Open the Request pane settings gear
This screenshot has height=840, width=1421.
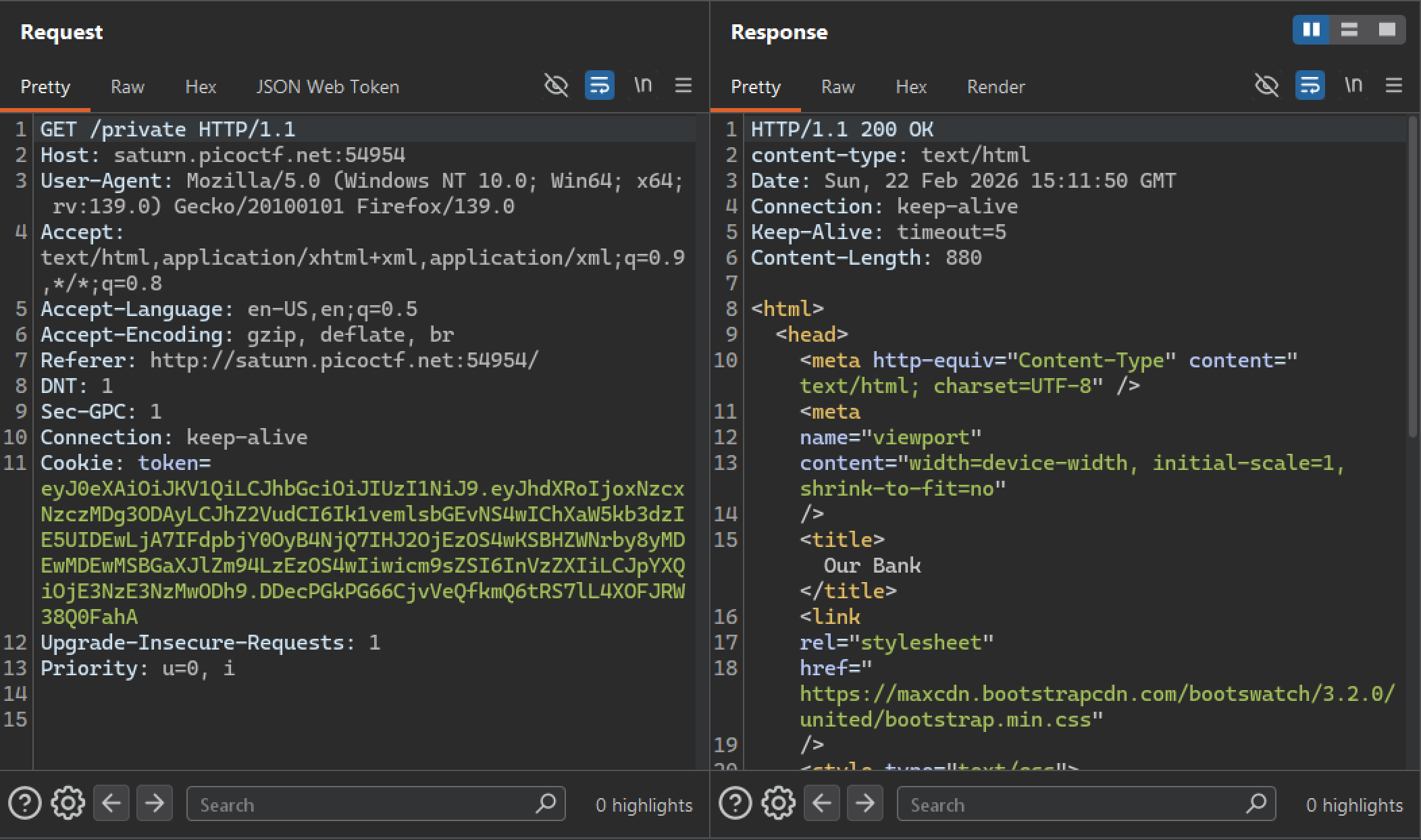click(68, 804)
